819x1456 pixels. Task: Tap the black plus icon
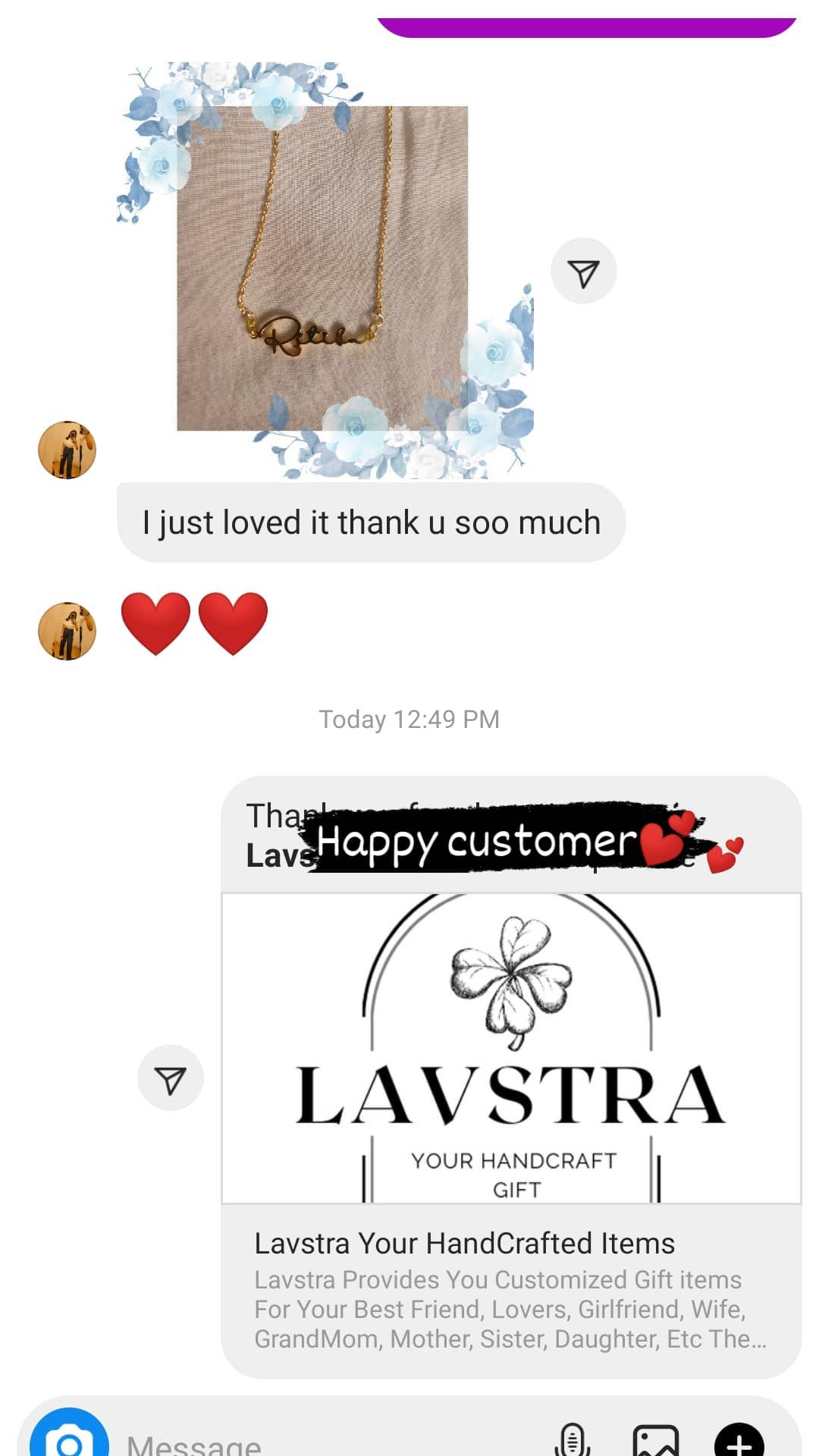(739, 1439)
